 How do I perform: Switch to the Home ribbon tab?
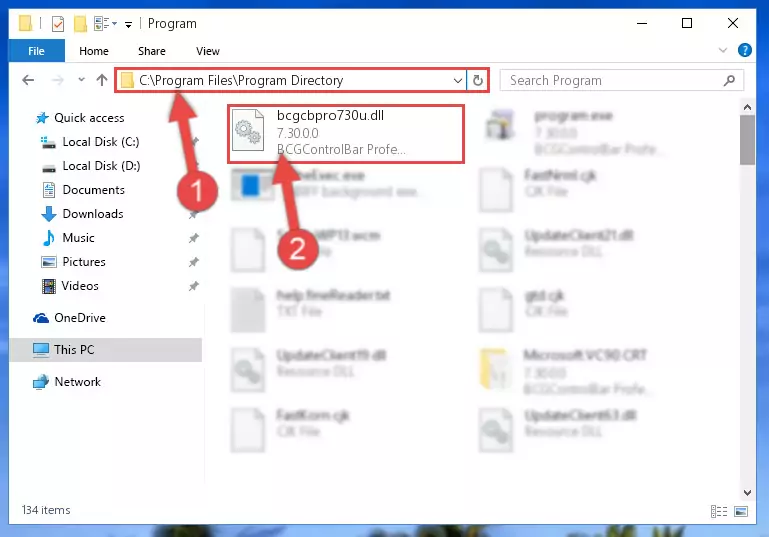point(94,51)
